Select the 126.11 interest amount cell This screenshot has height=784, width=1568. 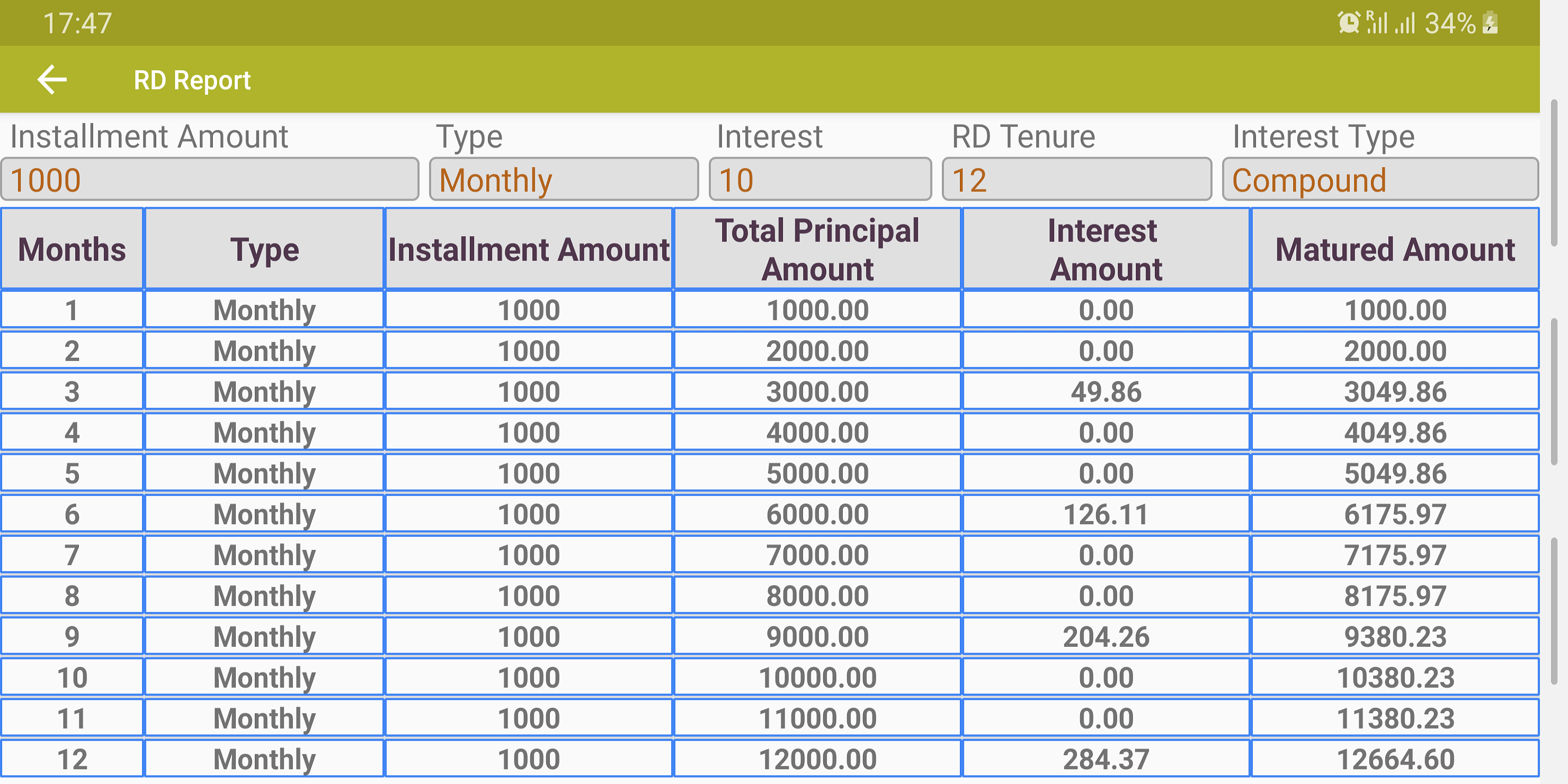1106,514
